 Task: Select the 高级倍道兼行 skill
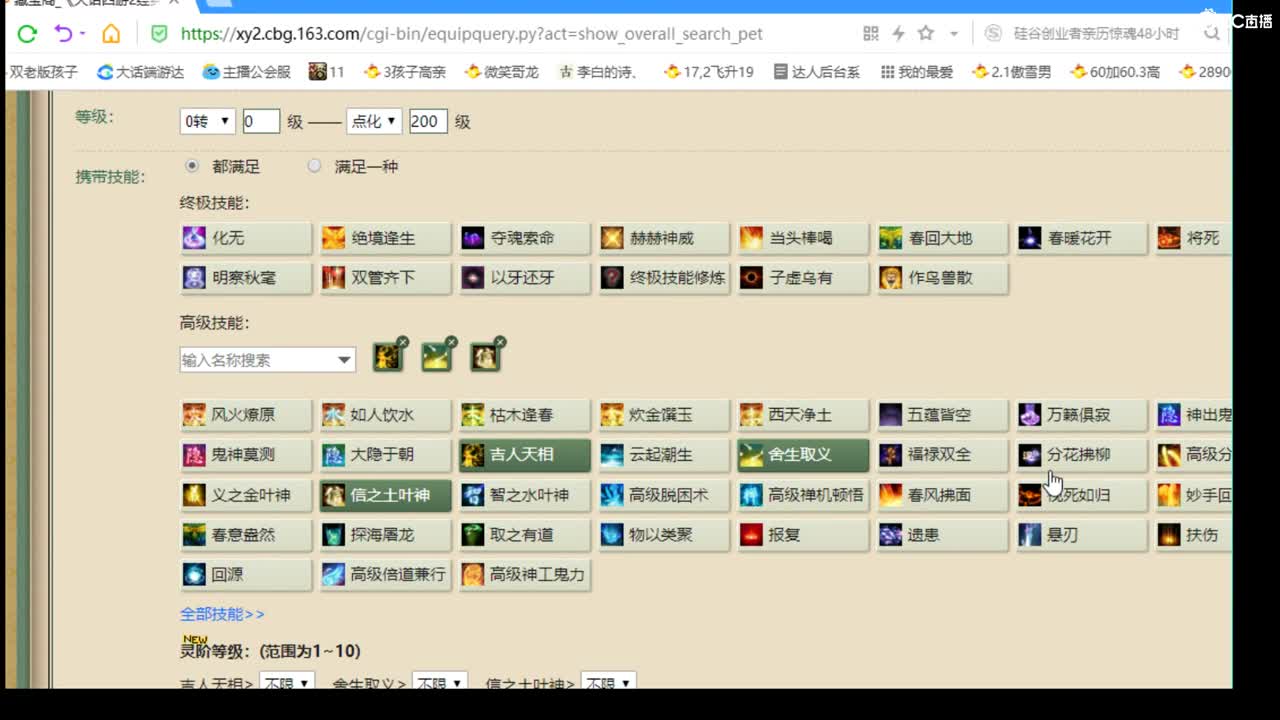(385, 575)
